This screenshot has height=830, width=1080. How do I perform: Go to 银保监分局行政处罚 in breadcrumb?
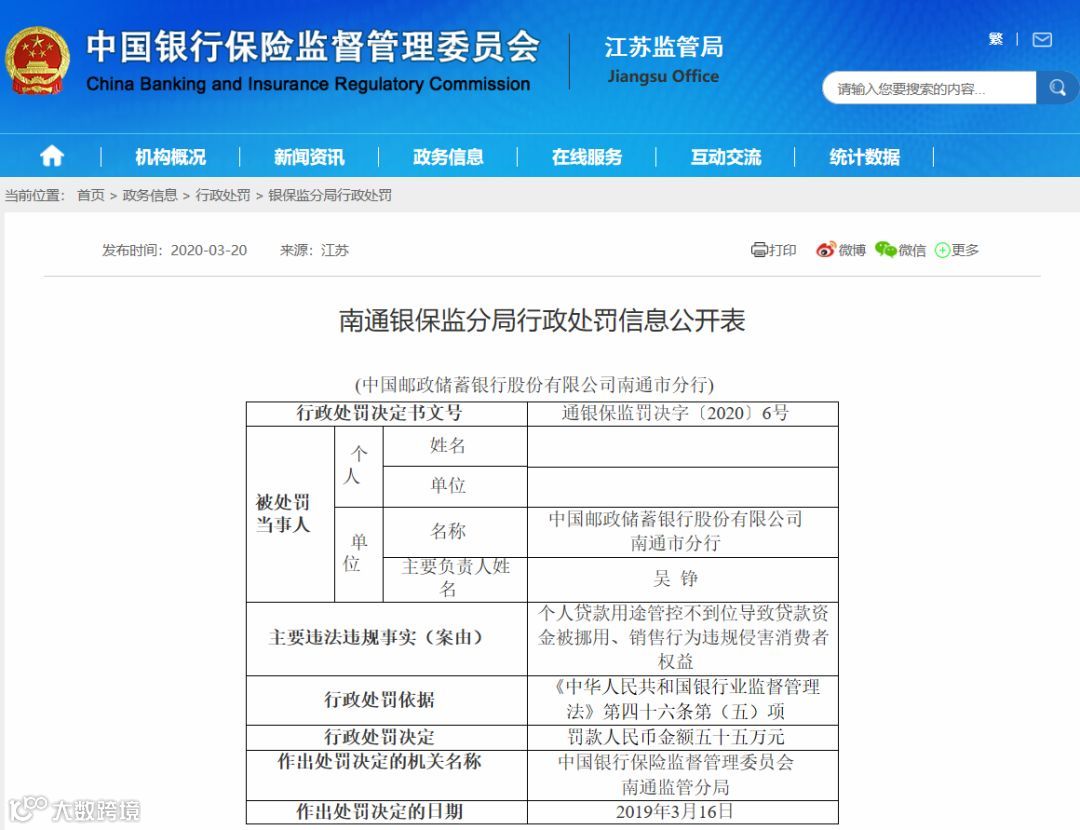pyautogui.click(x=330, y=195)
